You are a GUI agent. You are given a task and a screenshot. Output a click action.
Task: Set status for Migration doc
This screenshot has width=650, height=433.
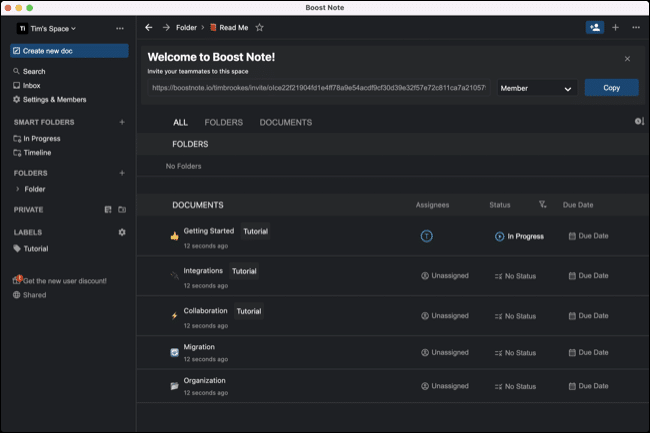tap(515, 353)
